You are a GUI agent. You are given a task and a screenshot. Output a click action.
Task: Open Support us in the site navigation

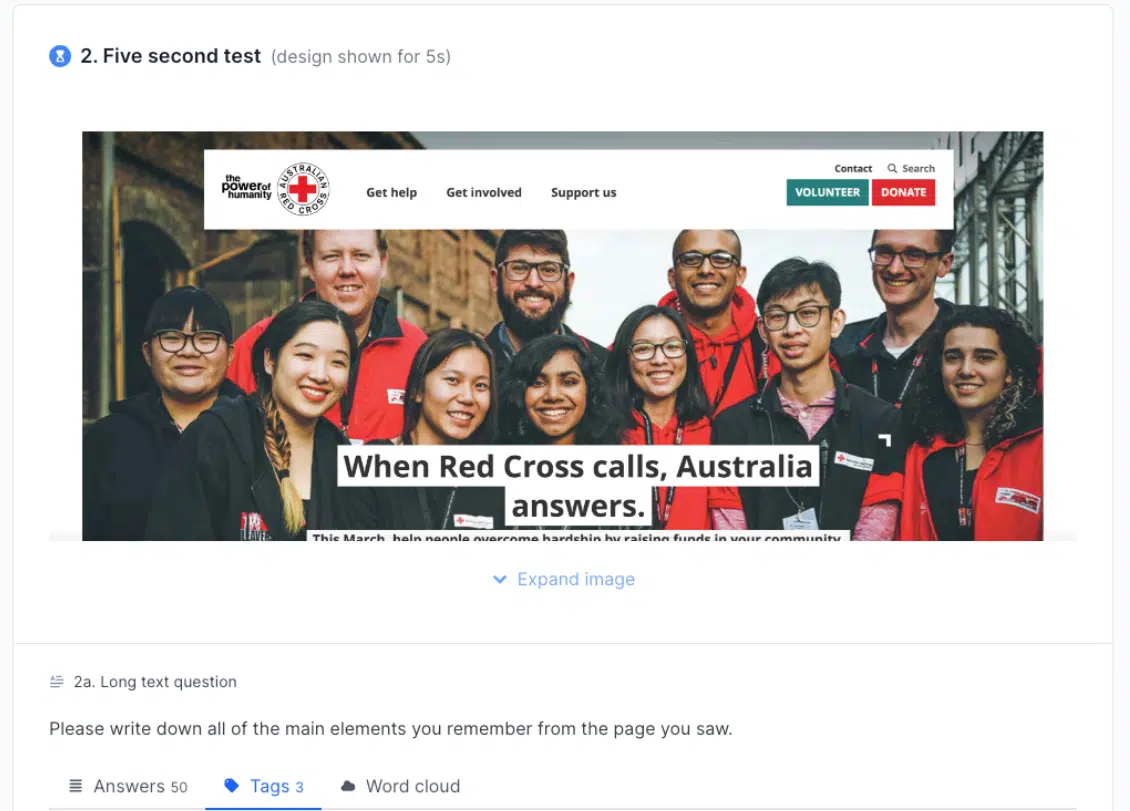[x=584, y=192]
